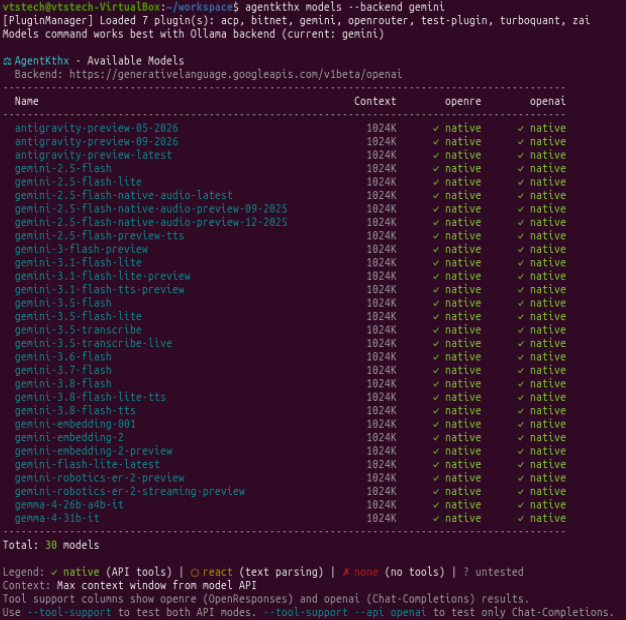Select model name gemini-3.5-flash
Viewport: 626px width, 620px height.
click(x=63, y=303)
